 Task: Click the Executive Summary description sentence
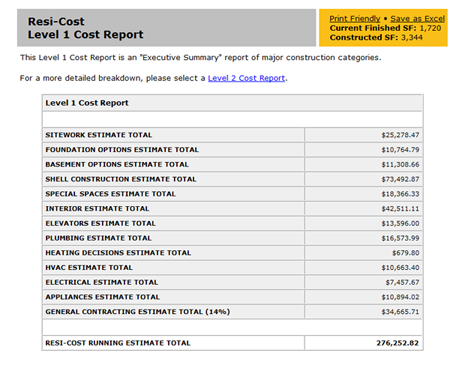(201, 57)
